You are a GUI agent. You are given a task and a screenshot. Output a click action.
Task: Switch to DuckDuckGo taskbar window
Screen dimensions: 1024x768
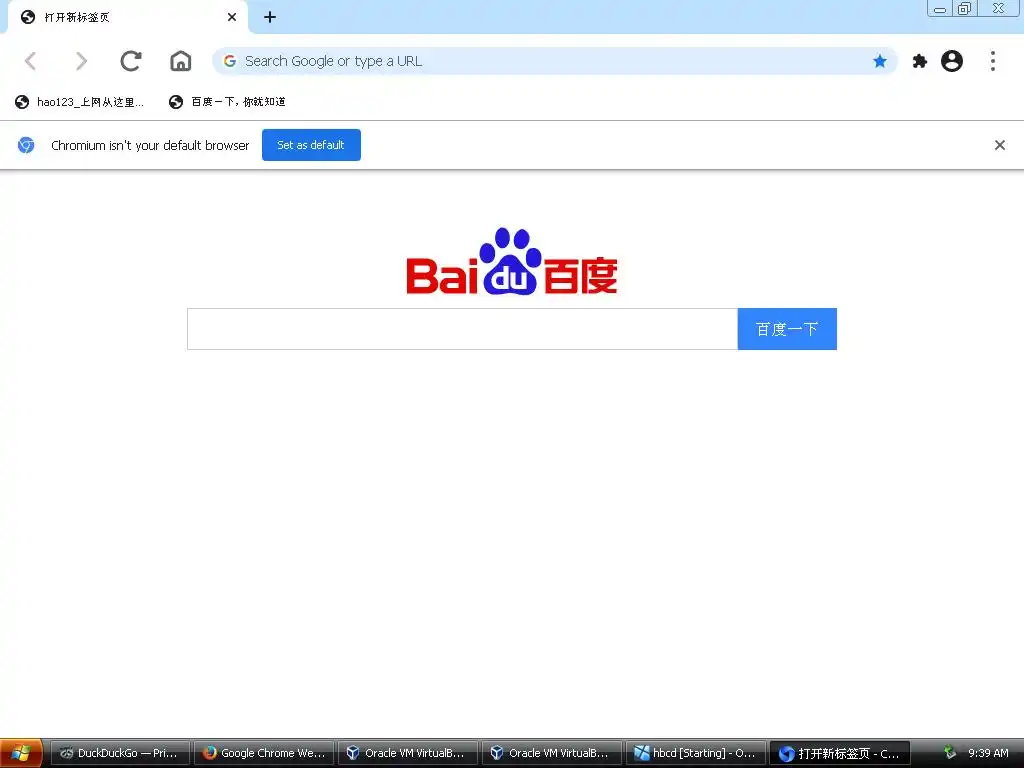coord(120,753)
